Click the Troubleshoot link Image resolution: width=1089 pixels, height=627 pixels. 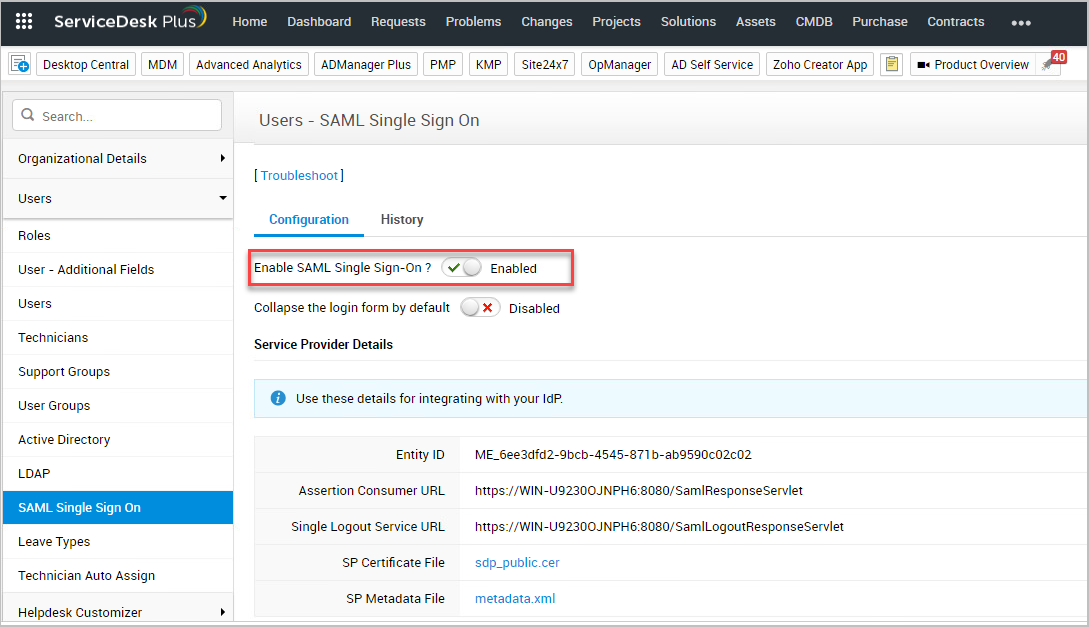pos(299,176)
